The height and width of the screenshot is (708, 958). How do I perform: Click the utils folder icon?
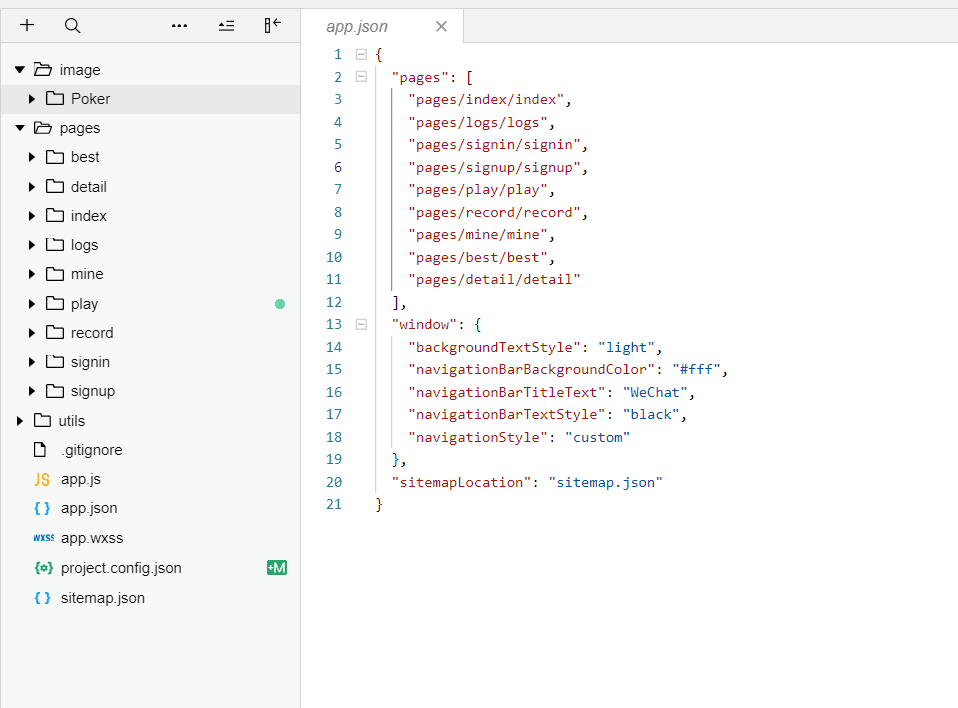tap(43, 420)
